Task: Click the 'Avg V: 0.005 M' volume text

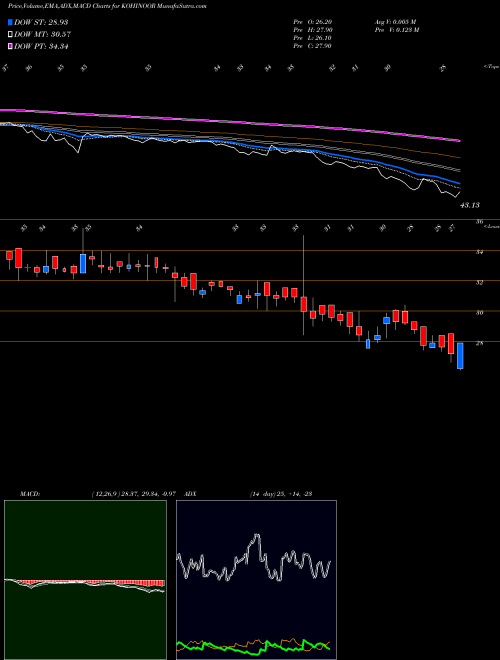Action: 395,22
